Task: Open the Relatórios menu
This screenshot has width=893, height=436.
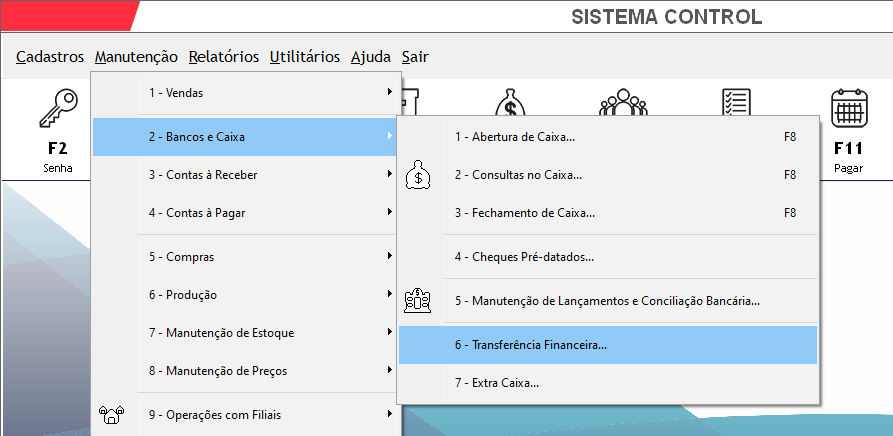Action: click(224, 57)
